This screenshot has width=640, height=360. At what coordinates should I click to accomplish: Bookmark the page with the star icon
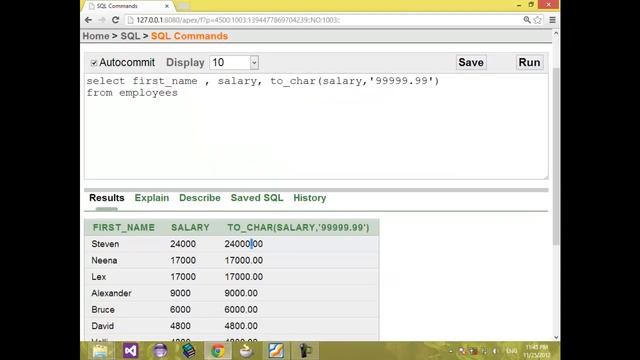click(x=538, y=20)
